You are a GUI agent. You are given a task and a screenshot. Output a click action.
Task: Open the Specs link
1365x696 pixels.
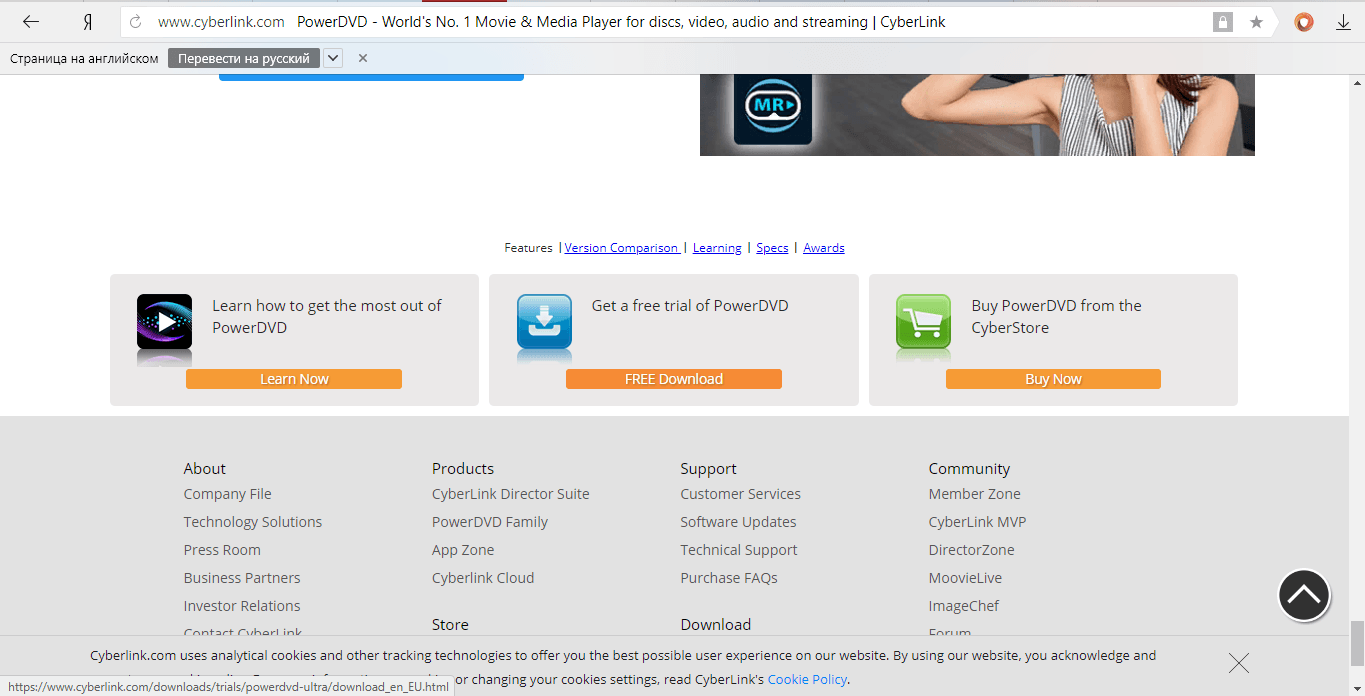pyautogui.click(x=772, y=248)
